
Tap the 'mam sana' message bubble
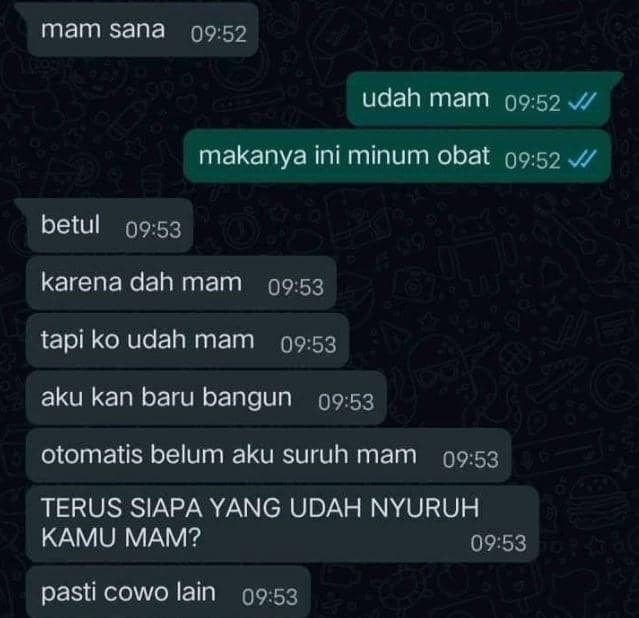[142, 29]
